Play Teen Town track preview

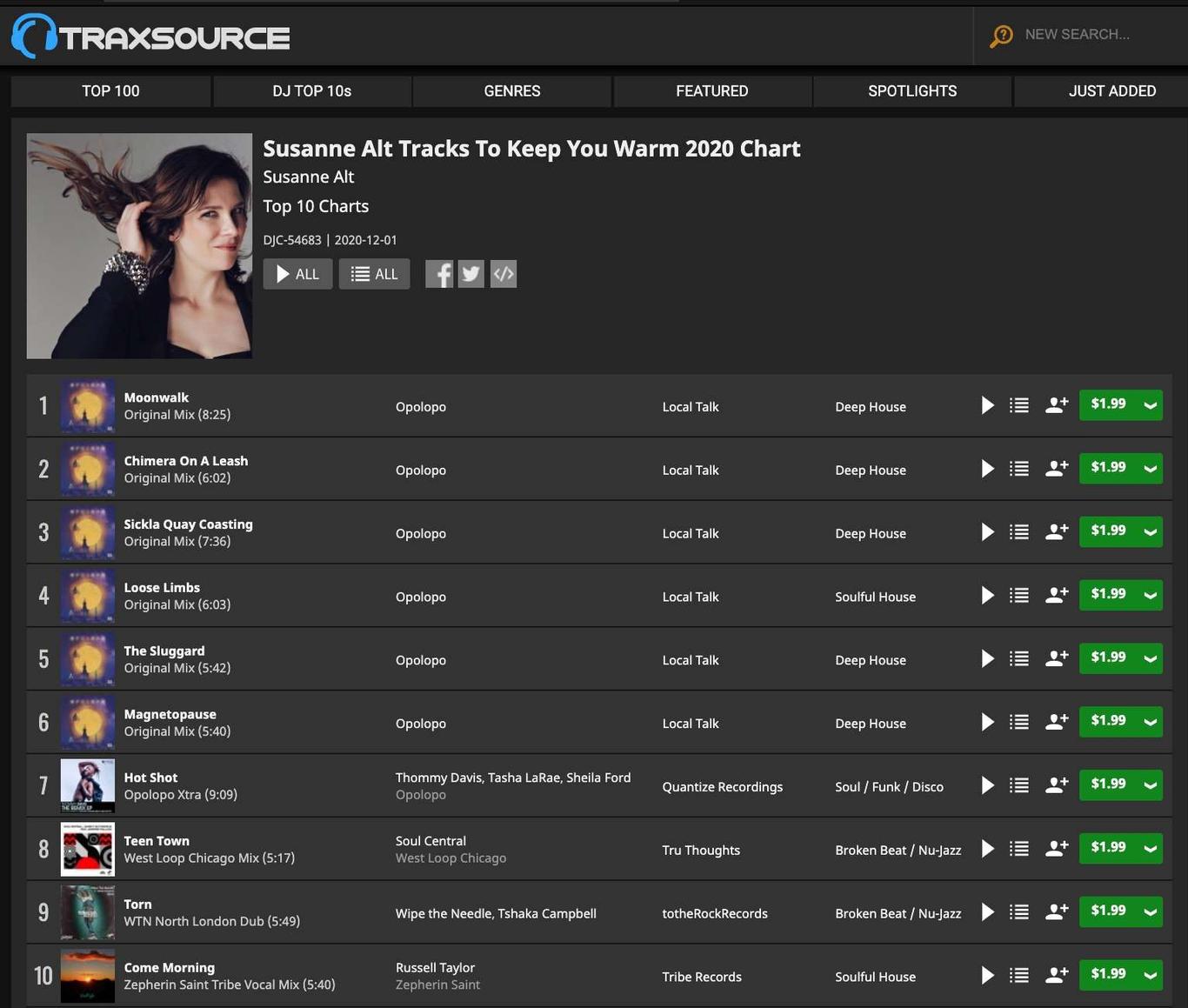[x=988, y=849]
